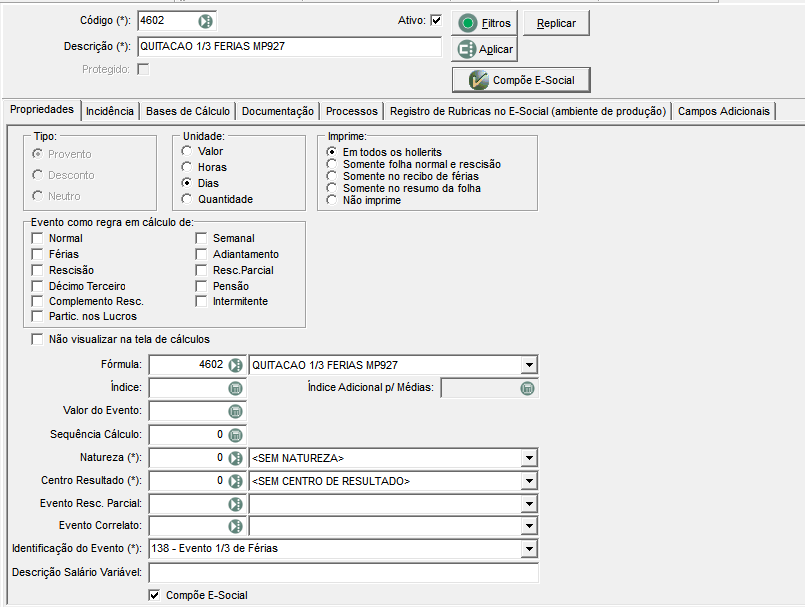
Task: Check the Décimo Terceiro checkbox
Action: click(37, 286)
